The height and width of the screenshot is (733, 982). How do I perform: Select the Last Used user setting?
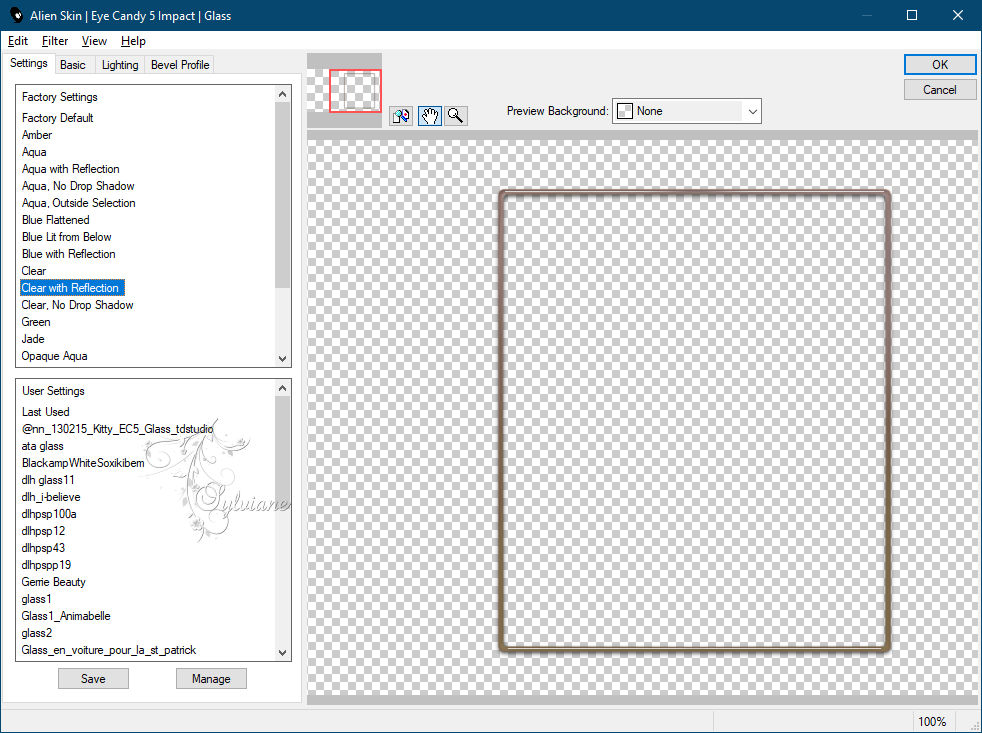[x=45, y=412]
